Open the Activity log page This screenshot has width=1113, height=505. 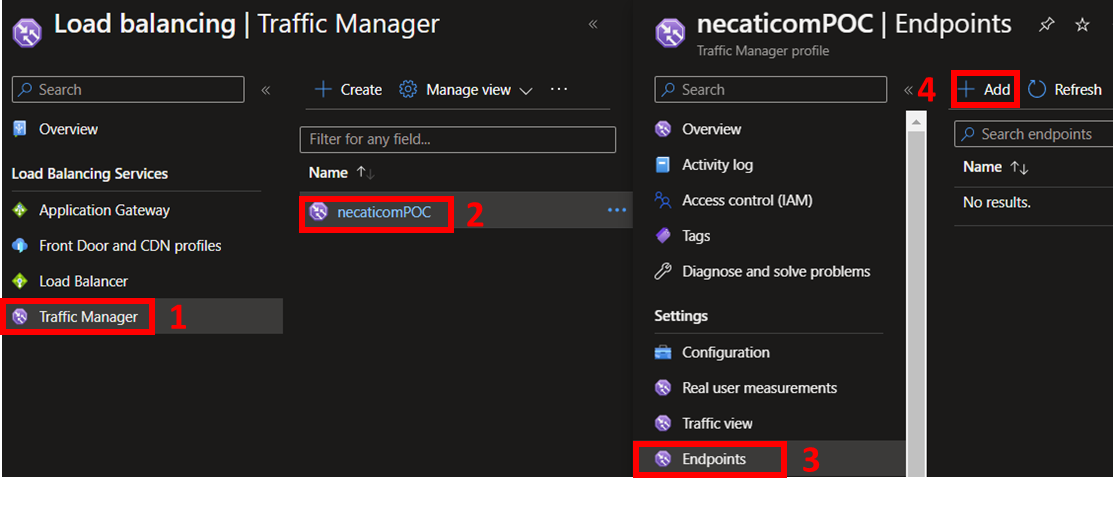718,165
